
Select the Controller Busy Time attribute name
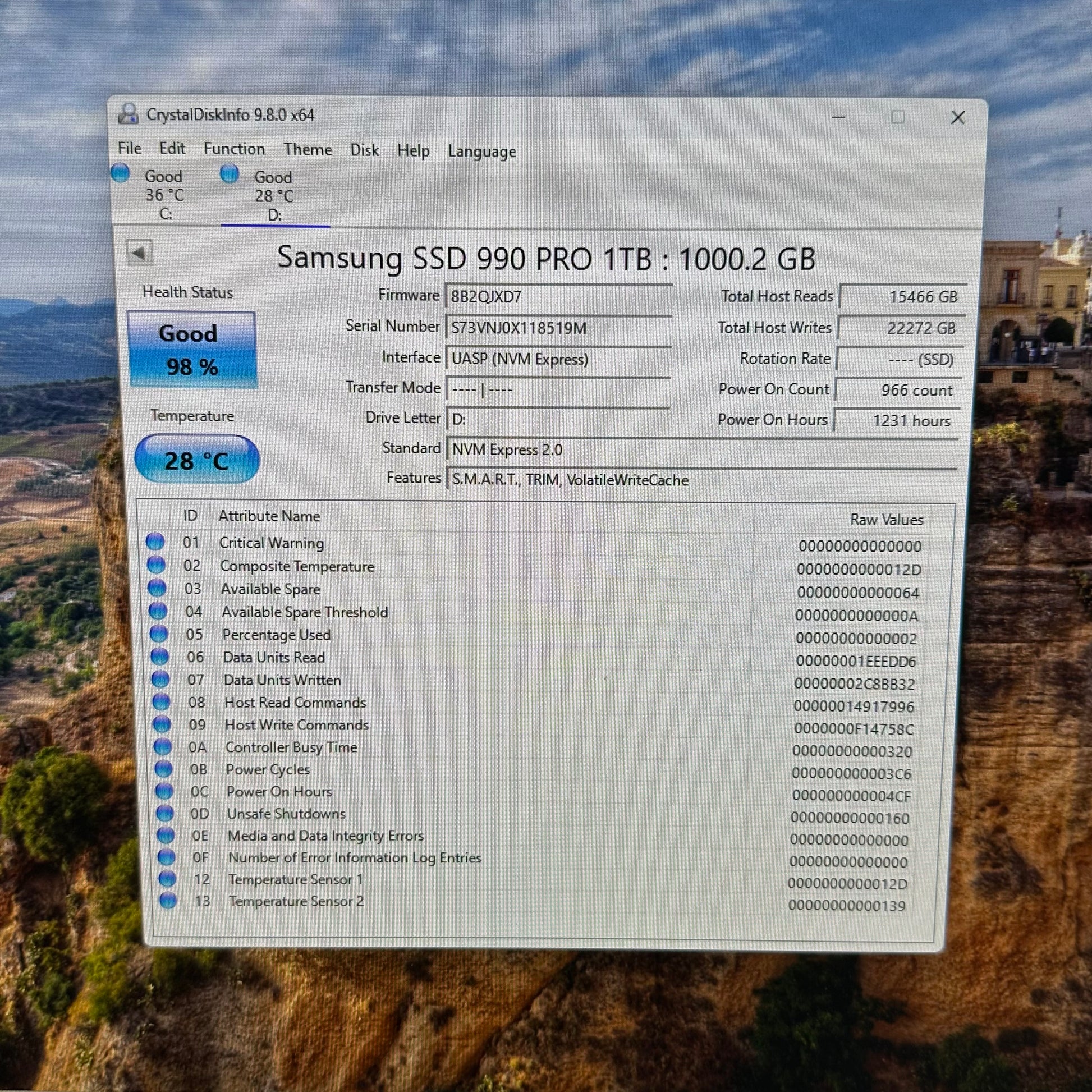pyautogui.click(x=291, y=747)
